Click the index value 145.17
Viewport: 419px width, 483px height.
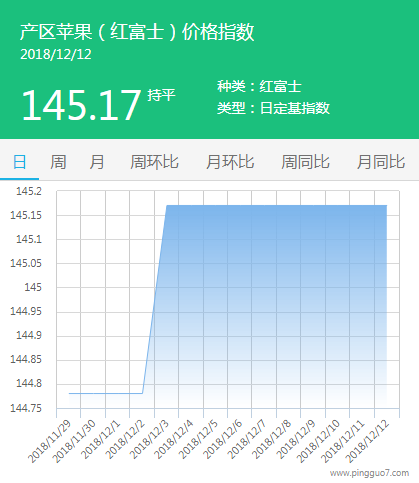(81, 105)
